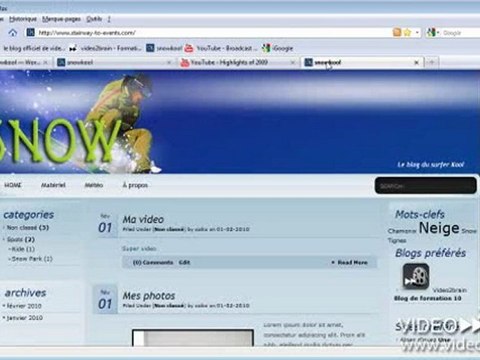Switch to the second snowkool tab
This screenshot has height=360, width=480.
coord(113,62)
